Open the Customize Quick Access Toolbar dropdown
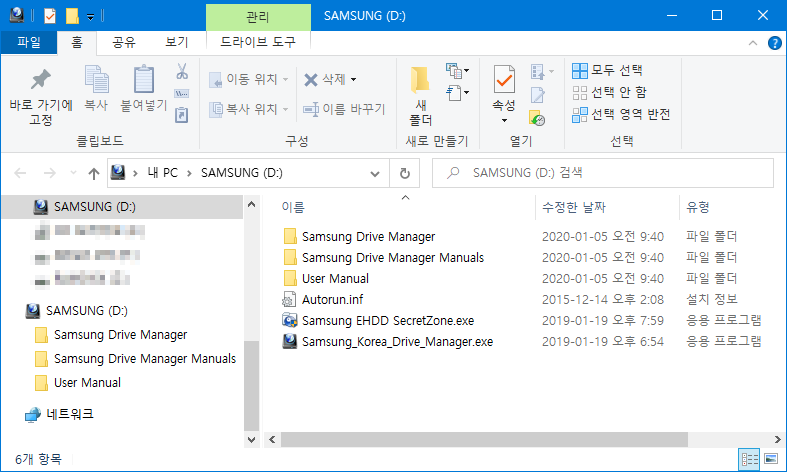The image size is (787, 472). (90, 17)
